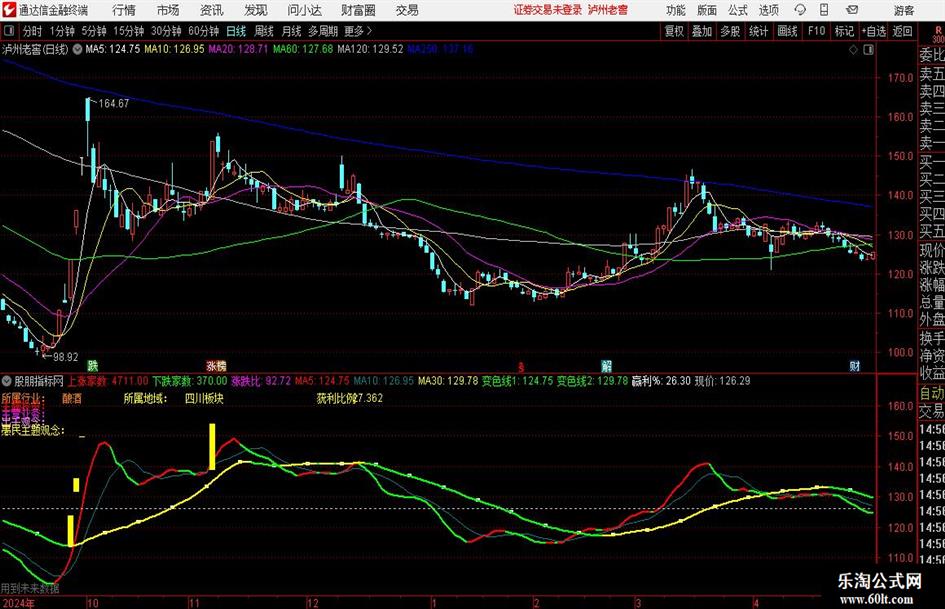The image size is (945, 609).
Task: Click the MA10: 126.95 label on main chart
Action: [x=175, y=49]
